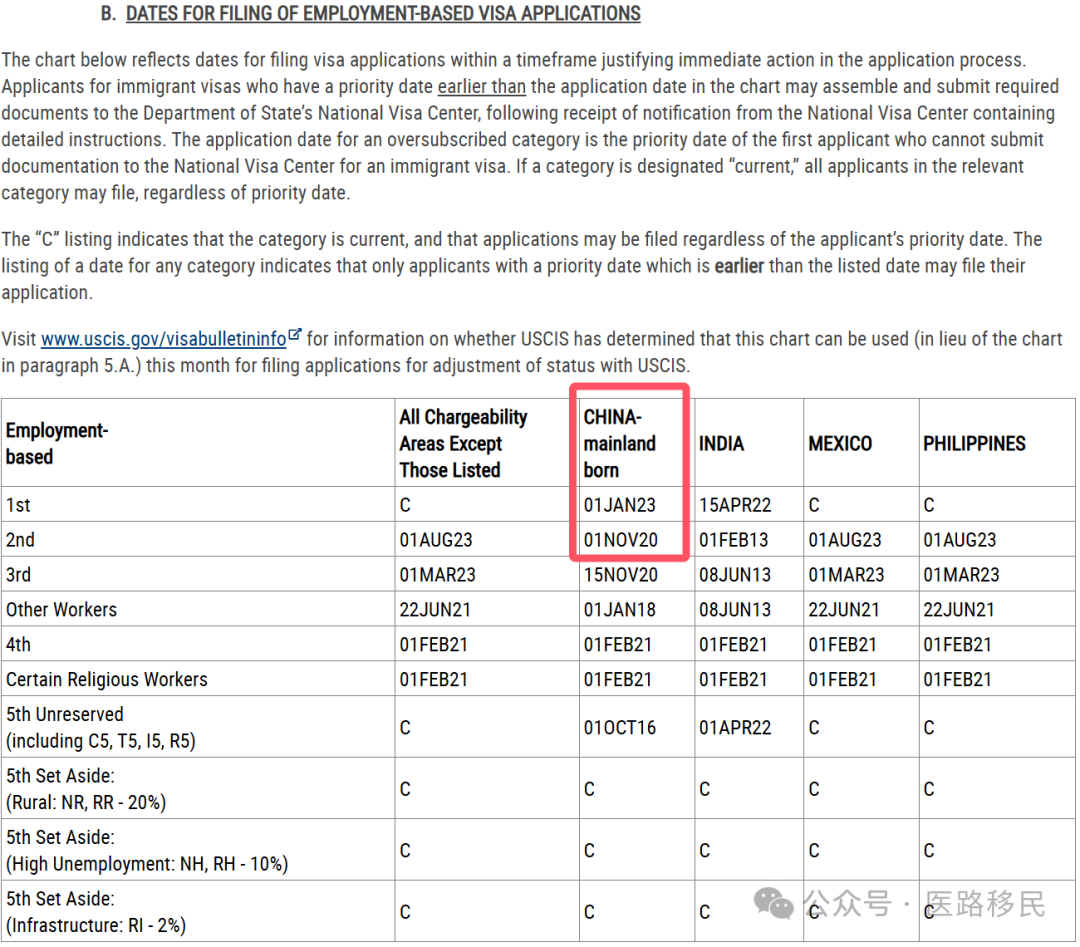Click the "1st" row label
Image resolution: width=1080 pixels, height=947 pixels.
click(18, 505)
